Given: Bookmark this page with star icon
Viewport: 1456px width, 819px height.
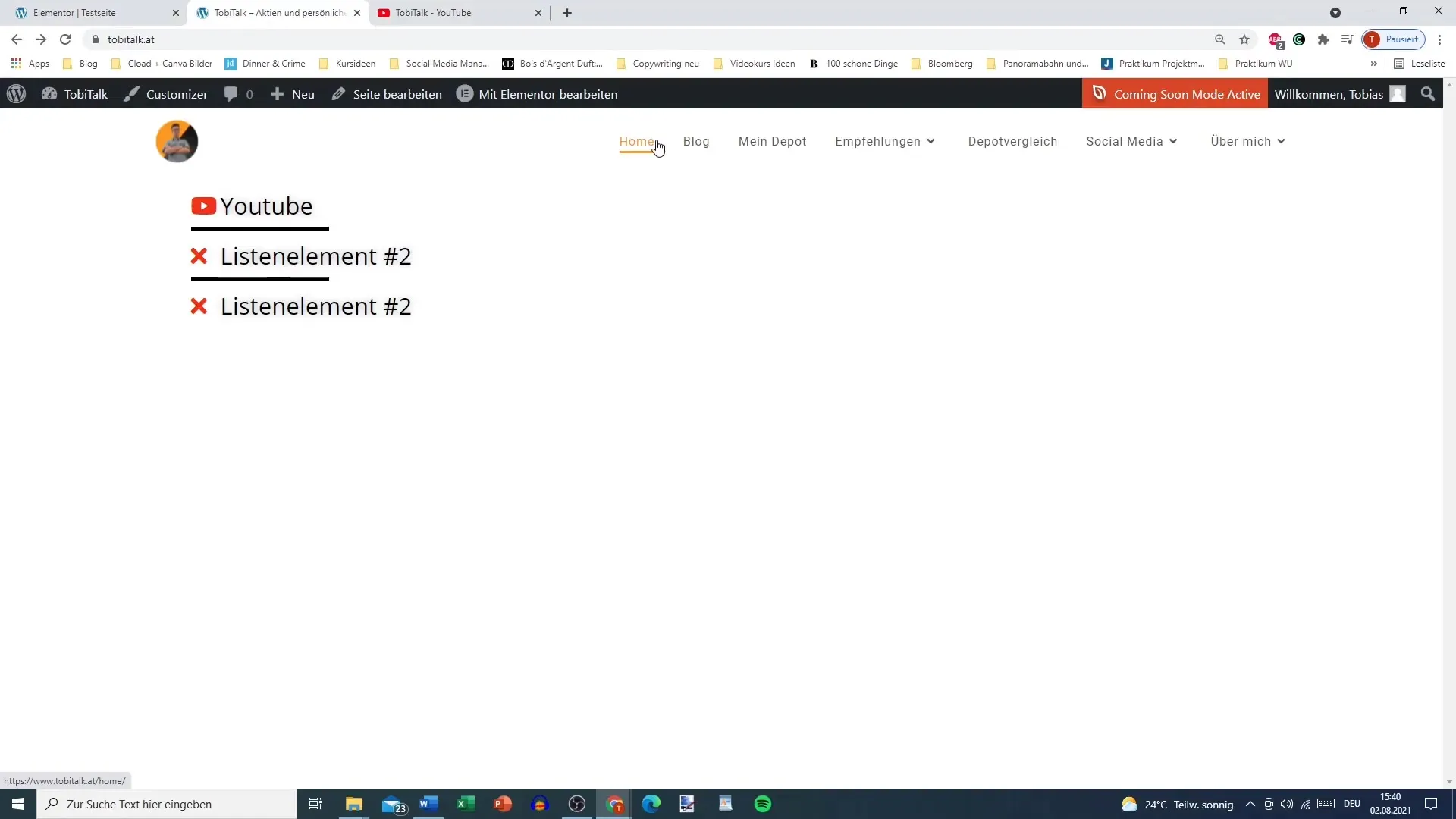Looking at the screenshot, I should pyautogui.click(x=1244, y=39).
